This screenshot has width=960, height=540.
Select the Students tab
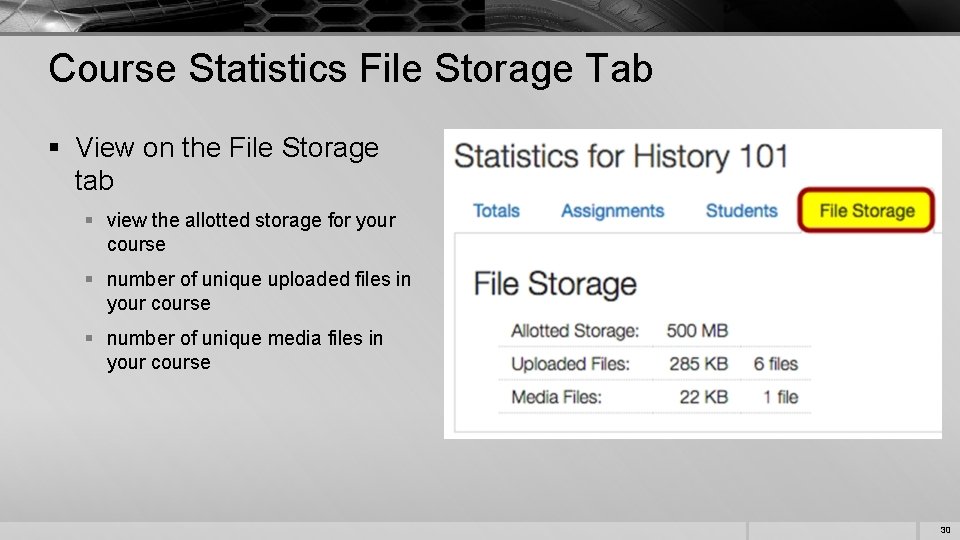pyautogui.click(x=741, y=211)
